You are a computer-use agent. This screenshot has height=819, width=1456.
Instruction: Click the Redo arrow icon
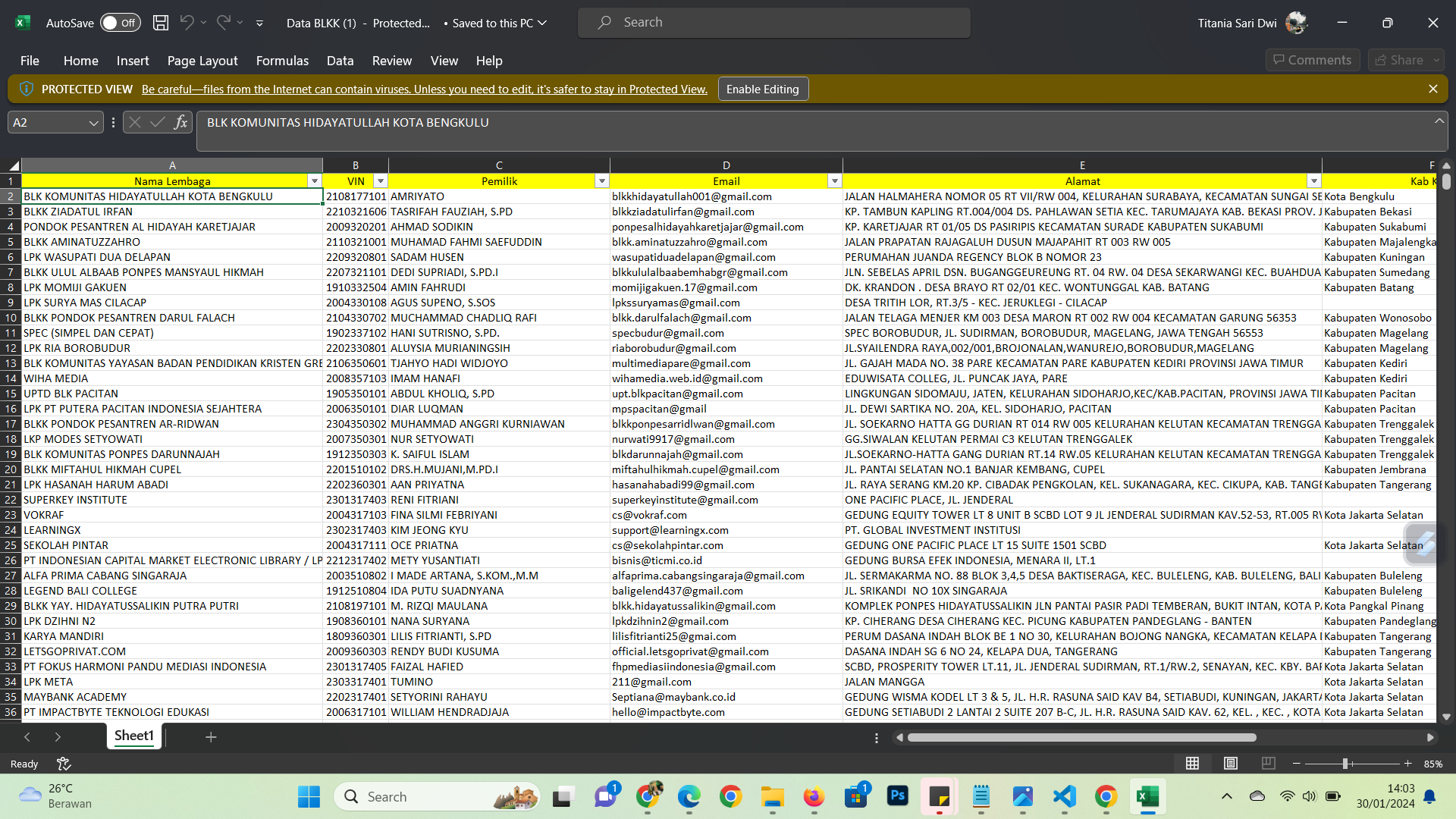coord(223,23)
